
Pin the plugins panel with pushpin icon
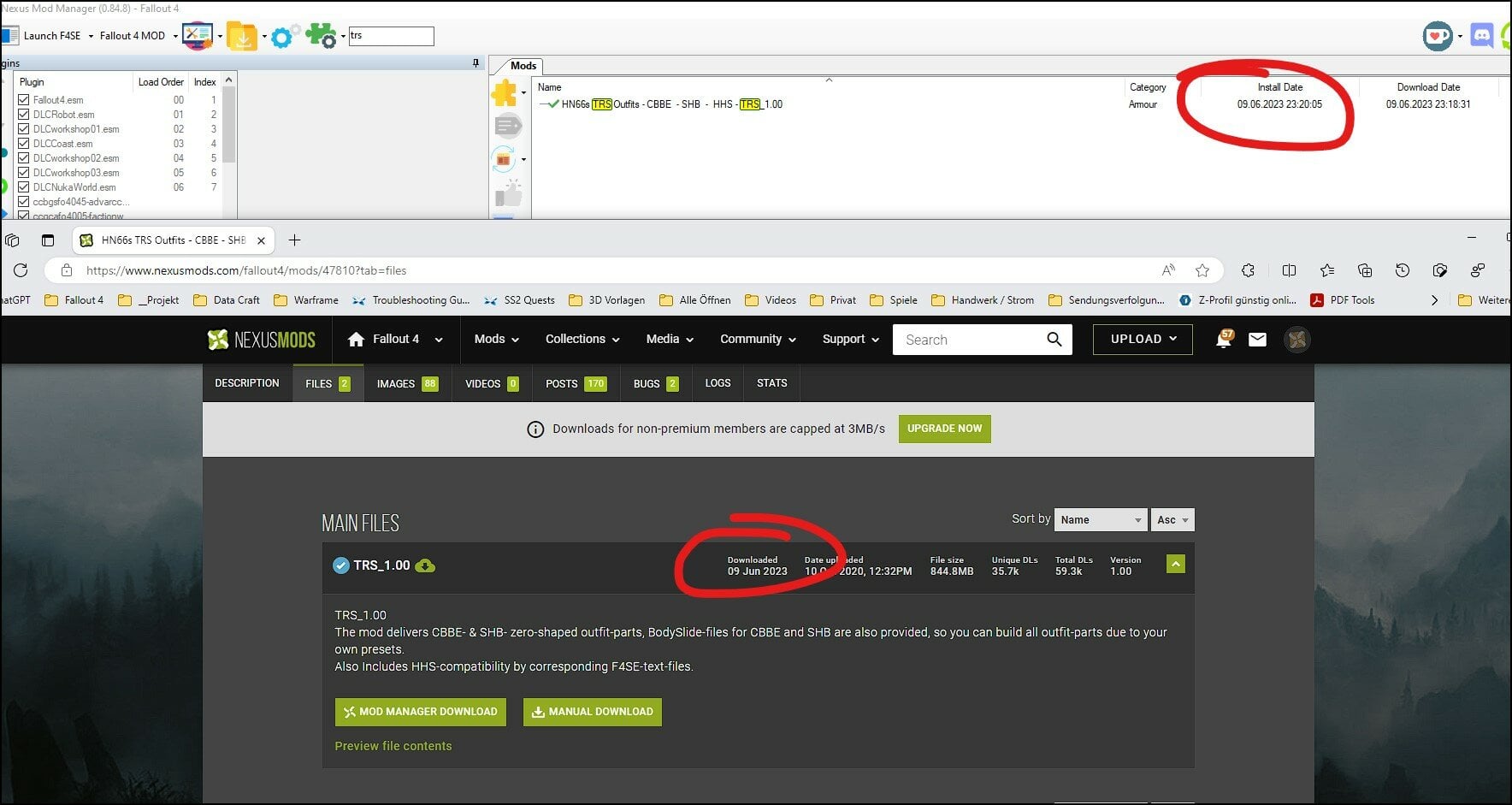point(475,63)
